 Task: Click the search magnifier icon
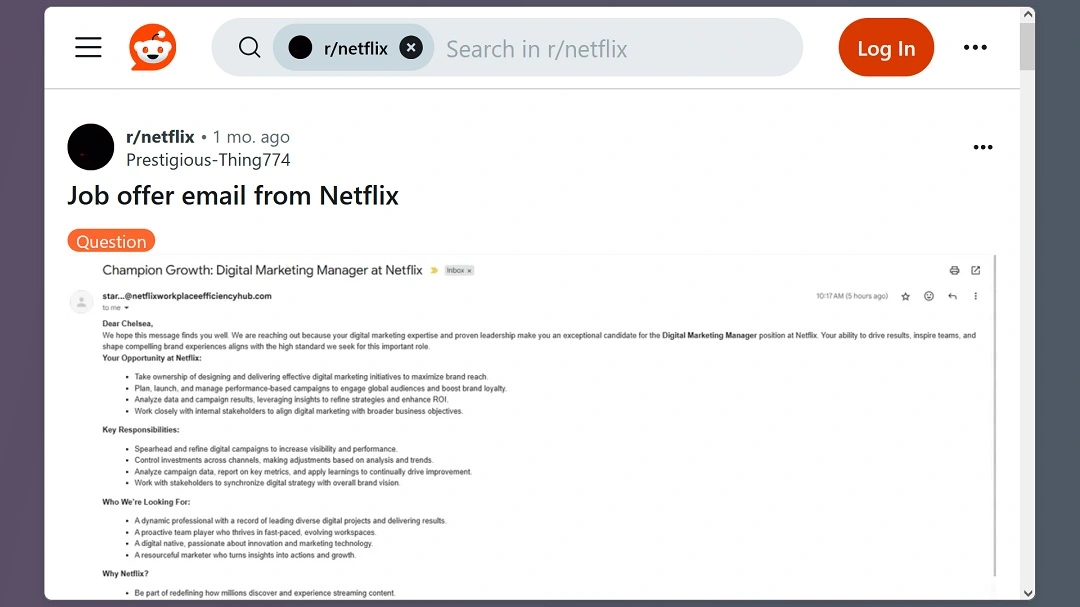[x=249, y=48]
